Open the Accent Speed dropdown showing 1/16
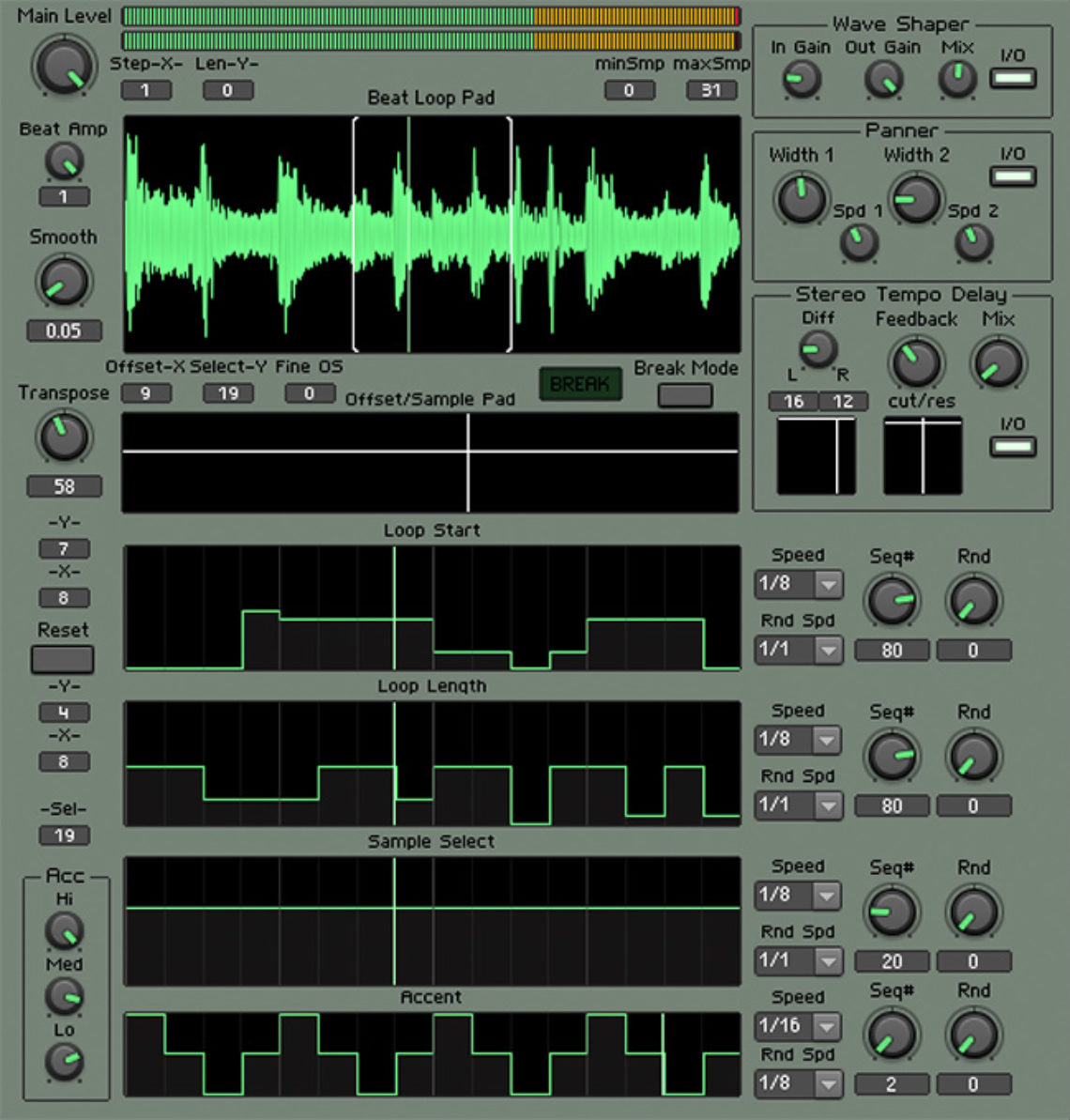The image size is (1070, 1120). (x=800, y=1026)
